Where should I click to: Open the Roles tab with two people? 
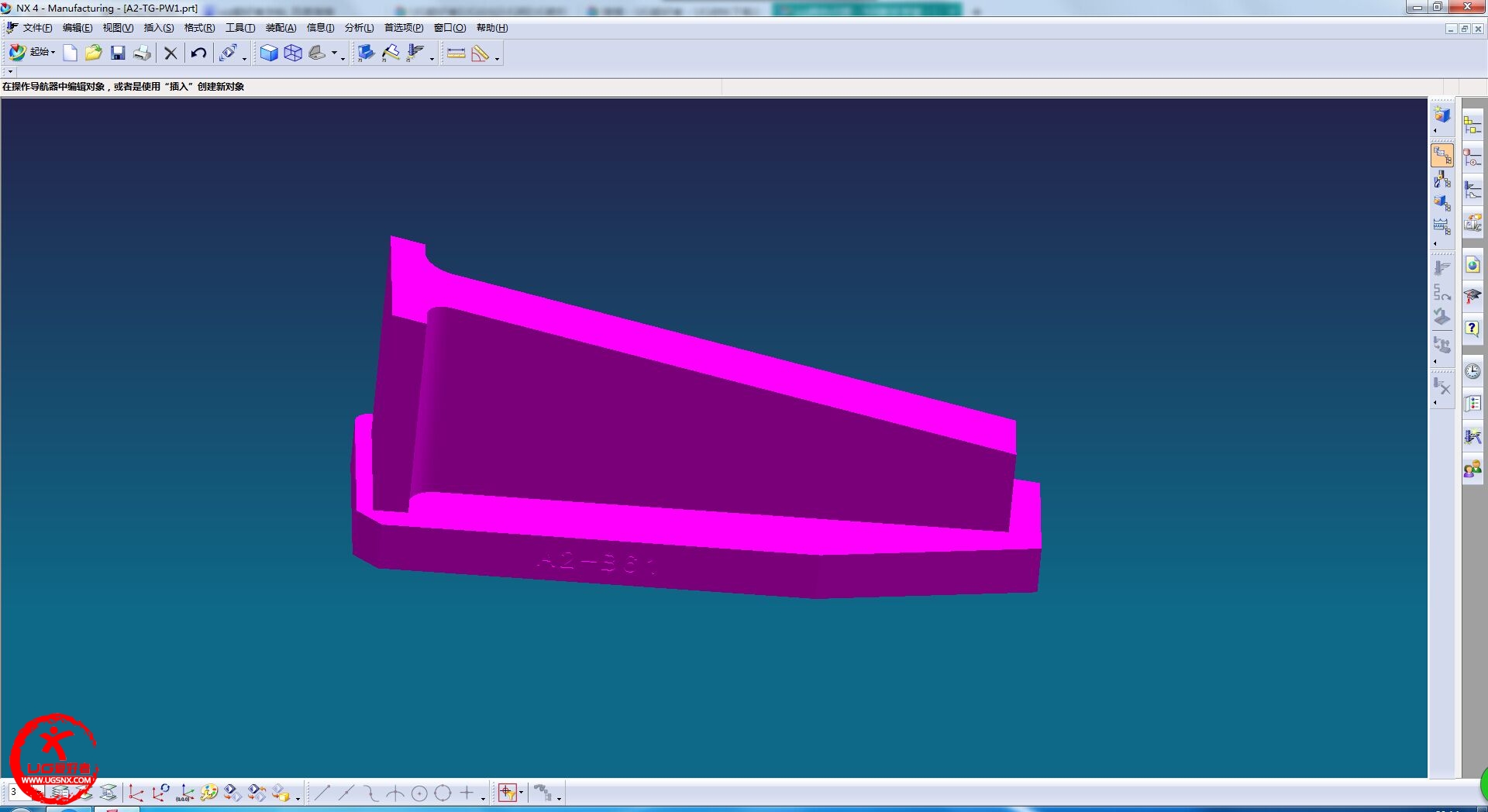click(x=1472, y=470)
